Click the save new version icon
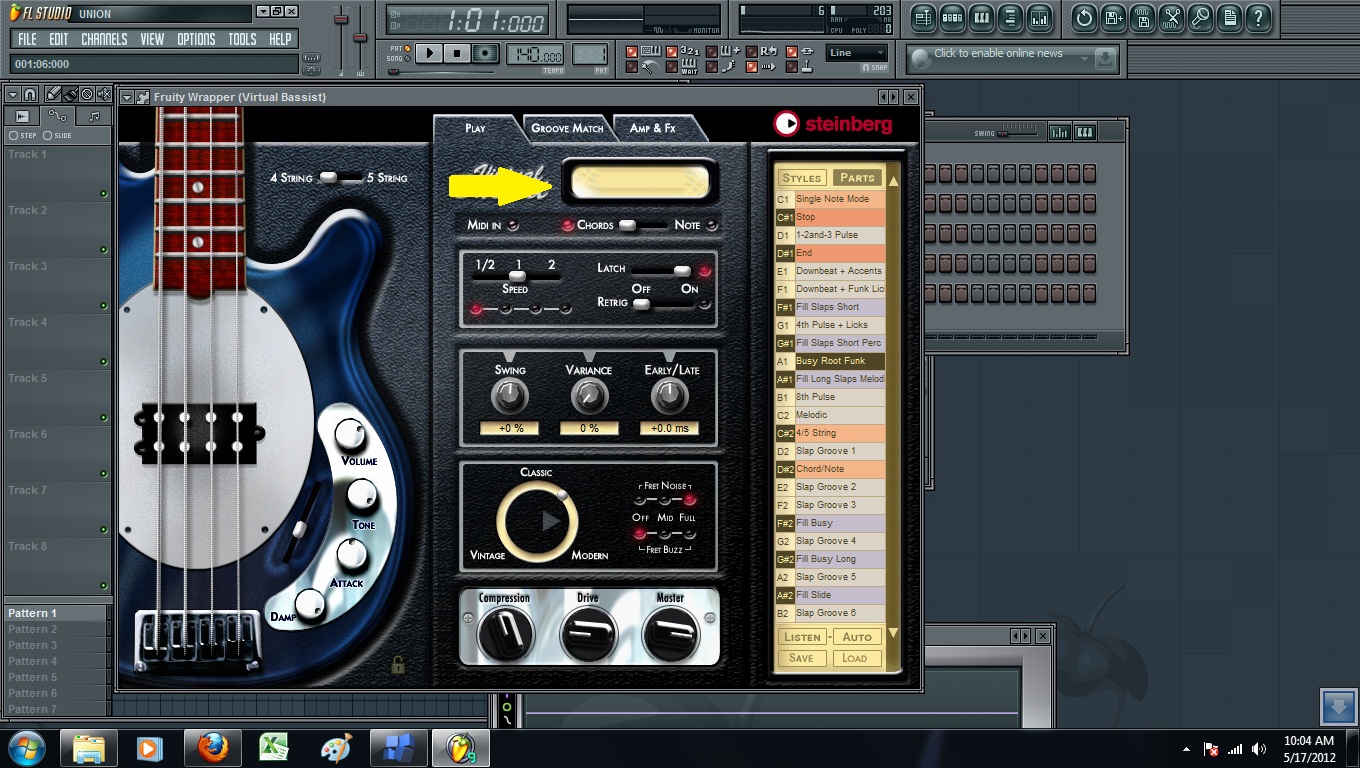 pyautogui.click(x=1113, y=18)
